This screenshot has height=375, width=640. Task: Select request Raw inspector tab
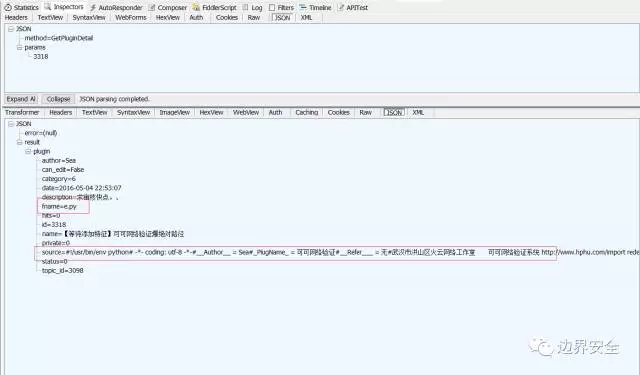coord(253,18)
